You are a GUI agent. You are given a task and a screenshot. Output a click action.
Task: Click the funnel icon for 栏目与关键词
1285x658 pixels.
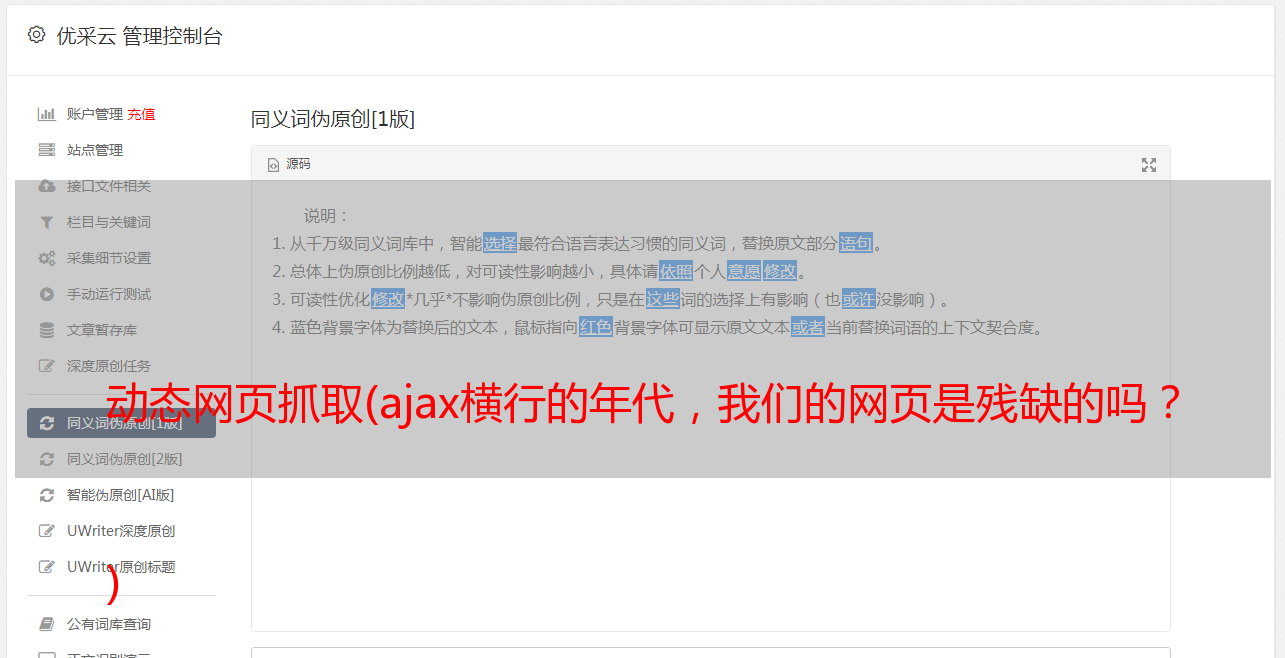coord(46,222)
